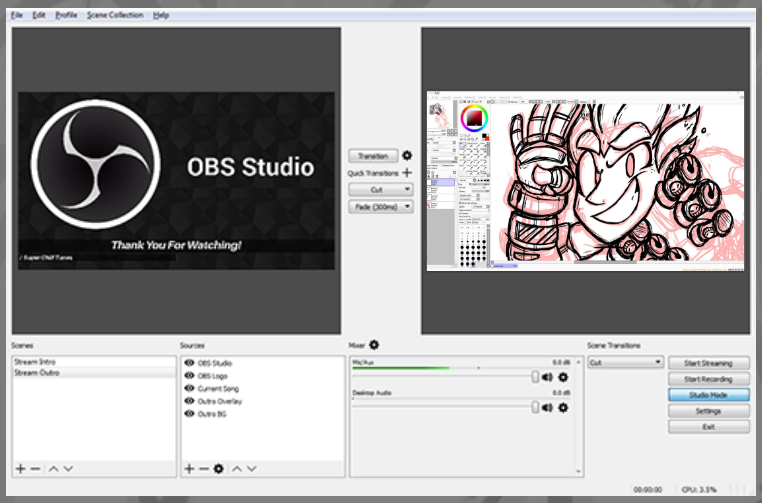Open the Scene Transitions Cut dropdown

tap(625, 362)
